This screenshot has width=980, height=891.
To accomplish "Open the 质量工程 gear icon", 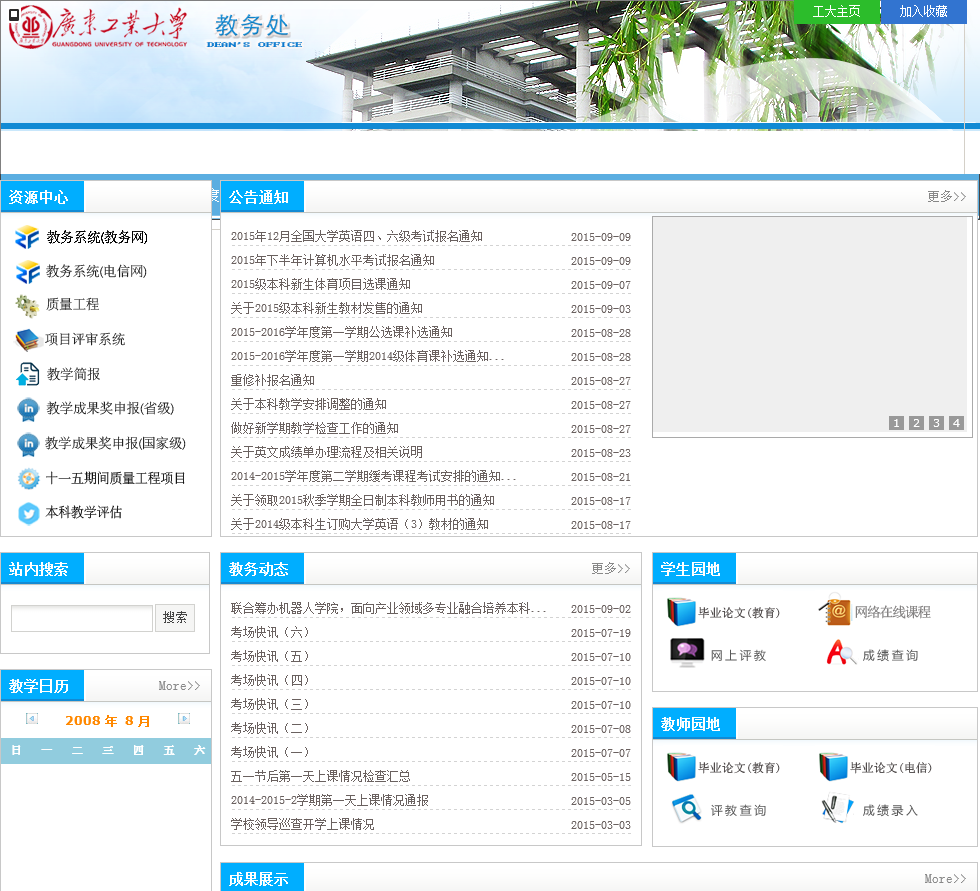I will pyautogui.click(x=27, y=305).
